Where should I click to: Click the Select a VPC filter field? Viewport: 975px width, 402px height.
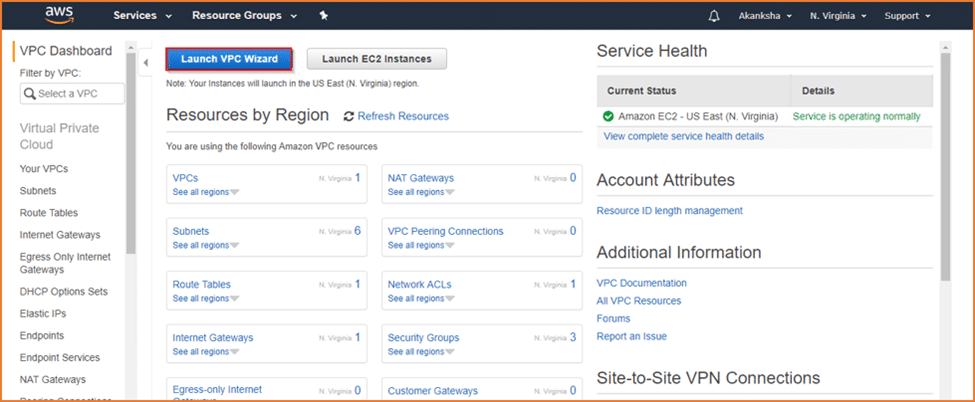click(x=72, y=94)
